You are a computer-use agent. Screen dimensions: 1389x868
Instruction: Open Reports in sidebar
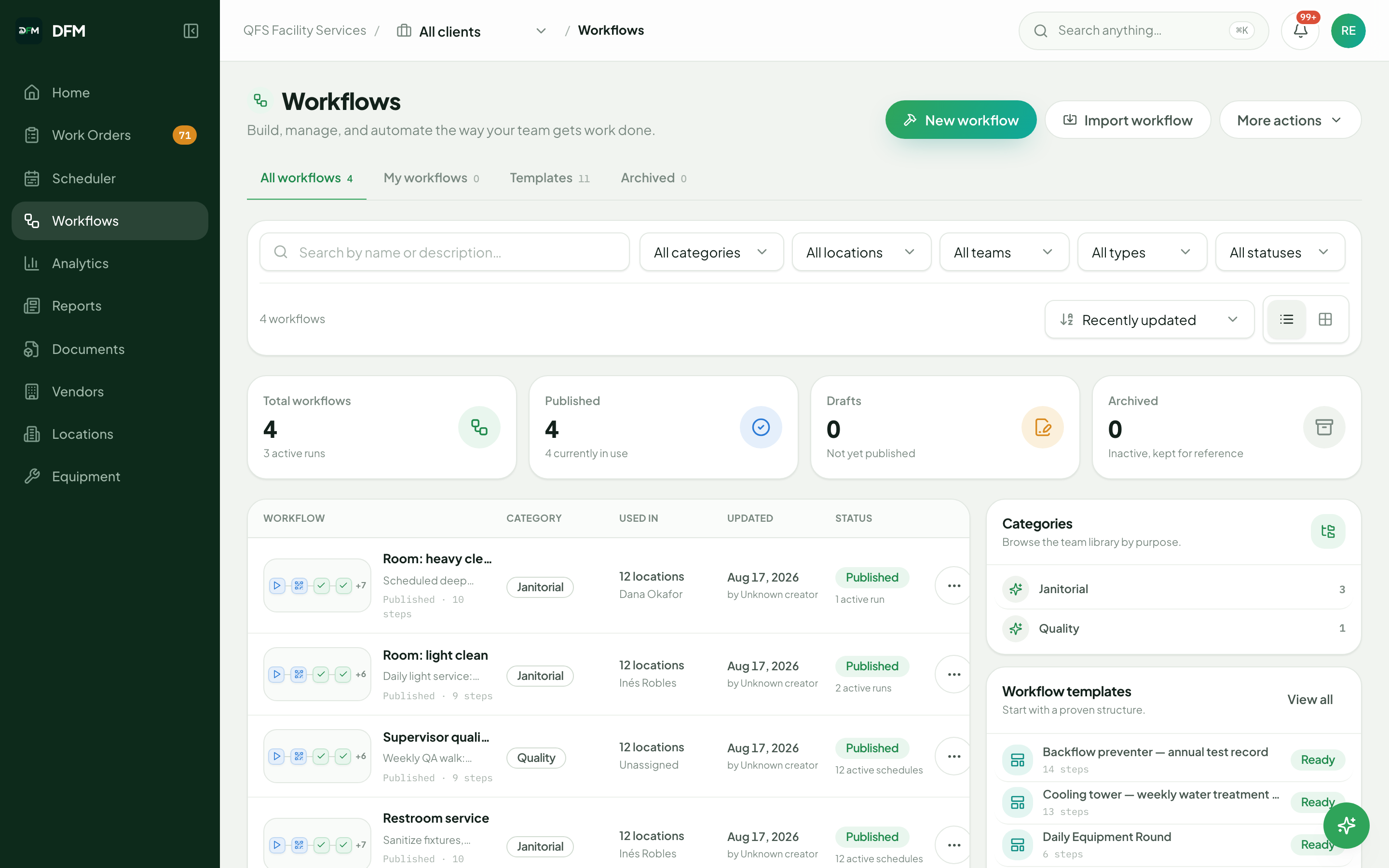[x=109, y=306]
